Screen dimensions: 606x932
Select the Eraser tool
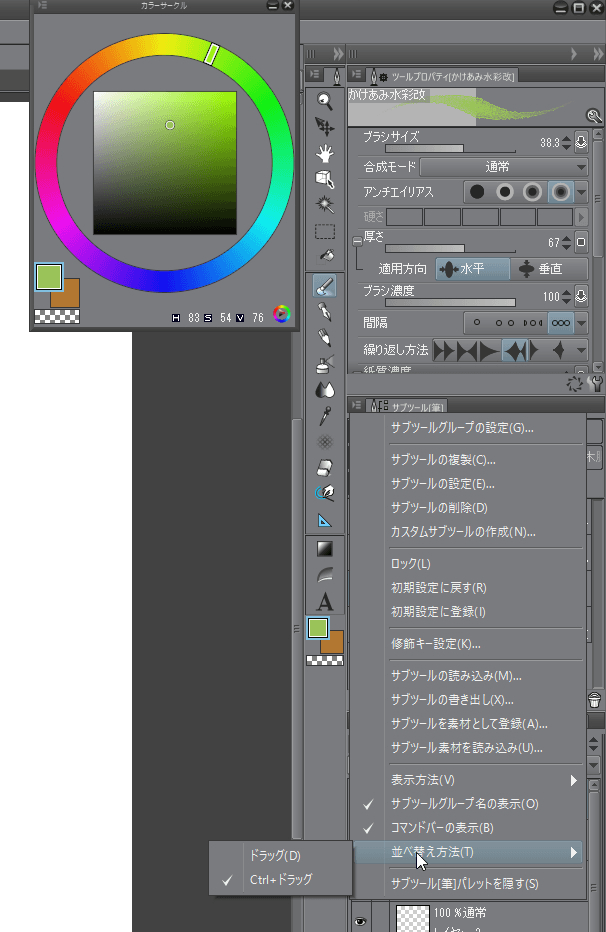point(325,467)
